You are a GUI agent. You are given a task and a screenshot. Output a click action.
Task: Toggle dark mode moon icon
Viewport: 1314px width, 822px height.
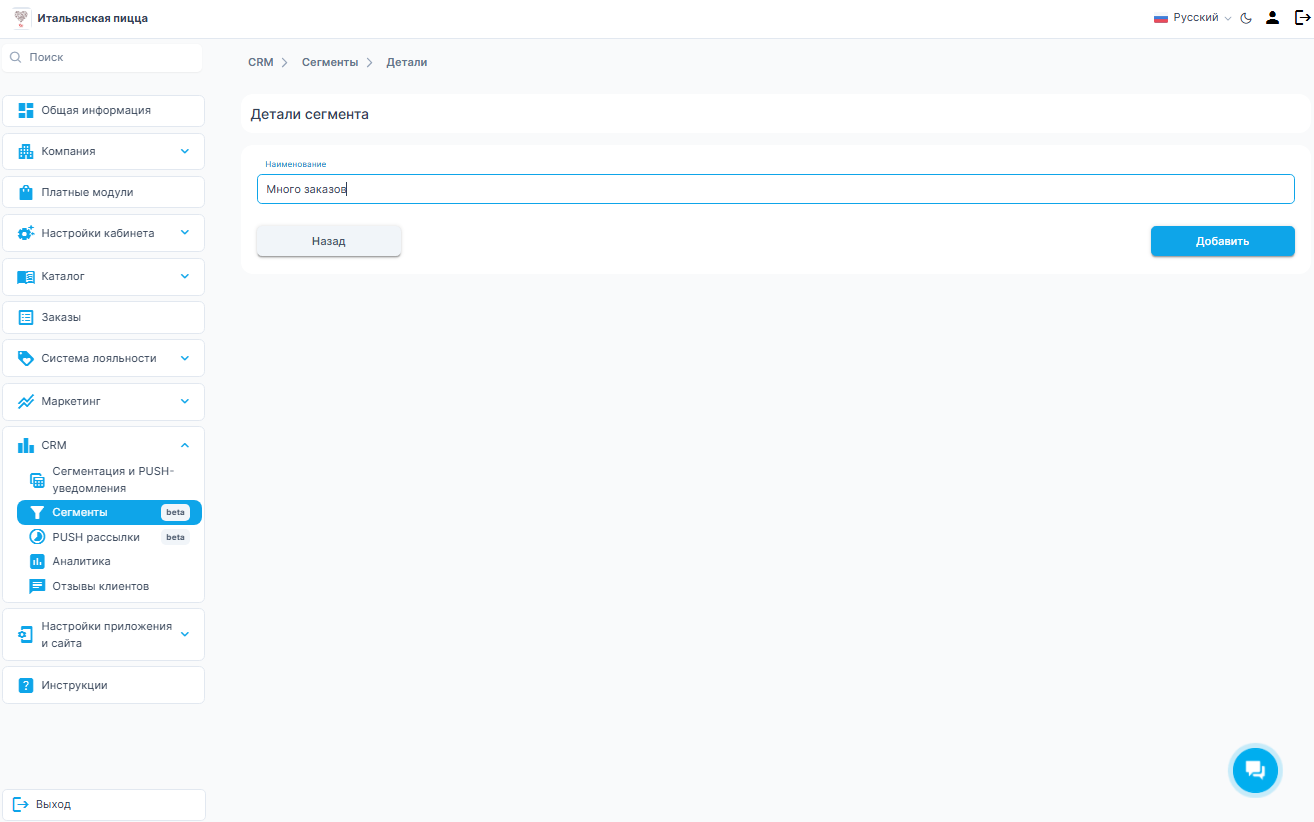pos(1246,18)
